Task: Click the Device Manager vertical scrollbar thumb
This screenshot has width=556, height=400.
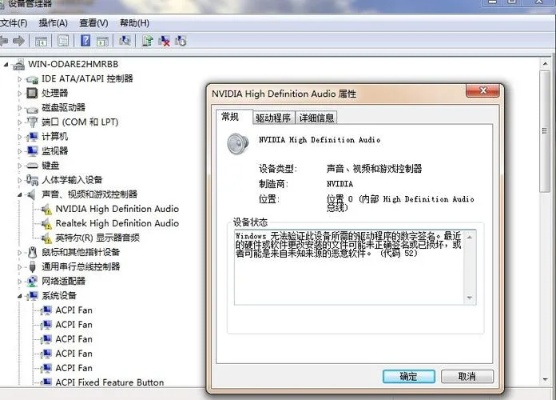Action: 545,131
